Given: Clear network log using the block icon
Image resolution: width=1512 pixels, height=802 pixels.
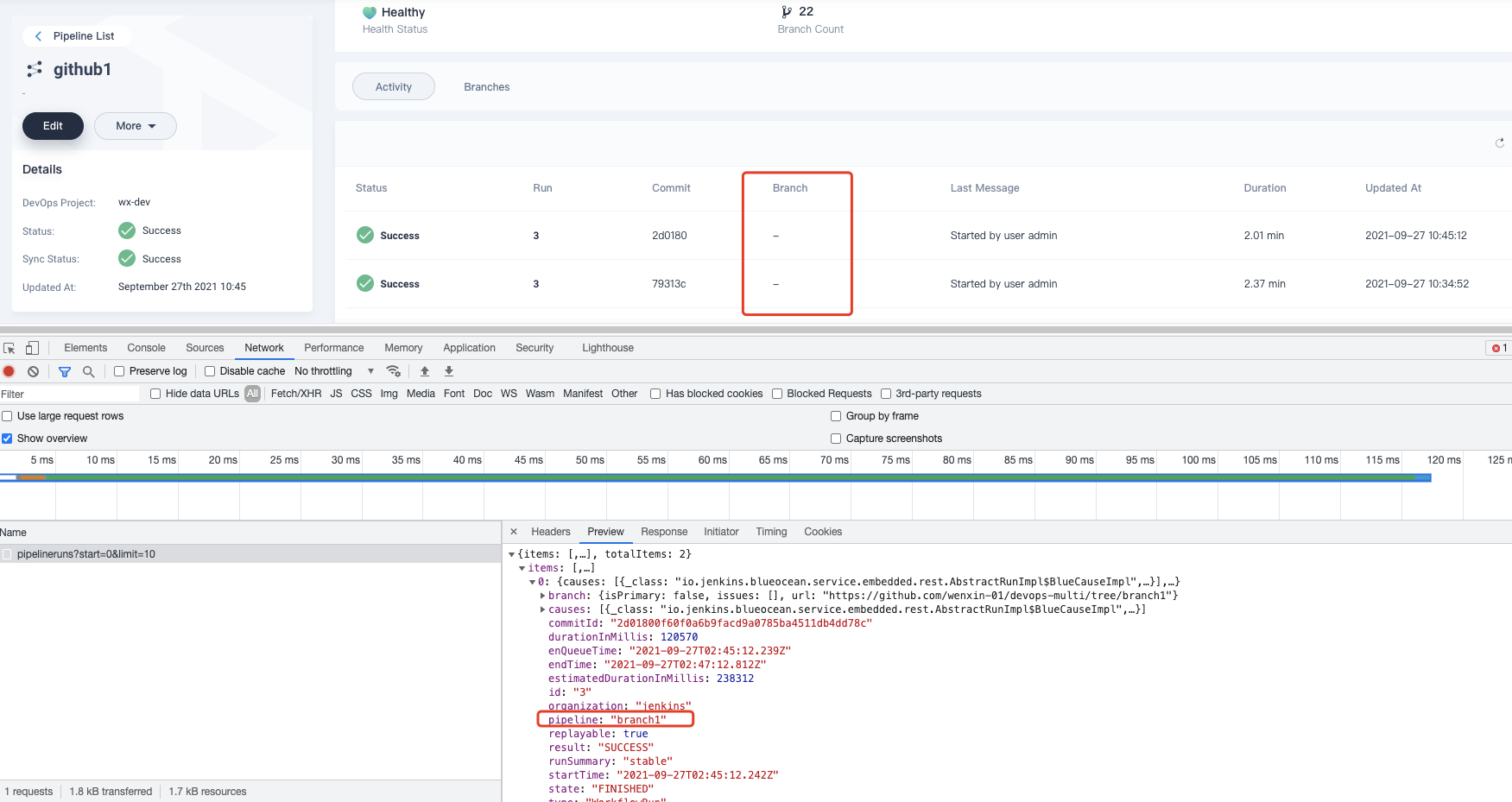Looking at the screenshot, I should click(x=33, y=371).
